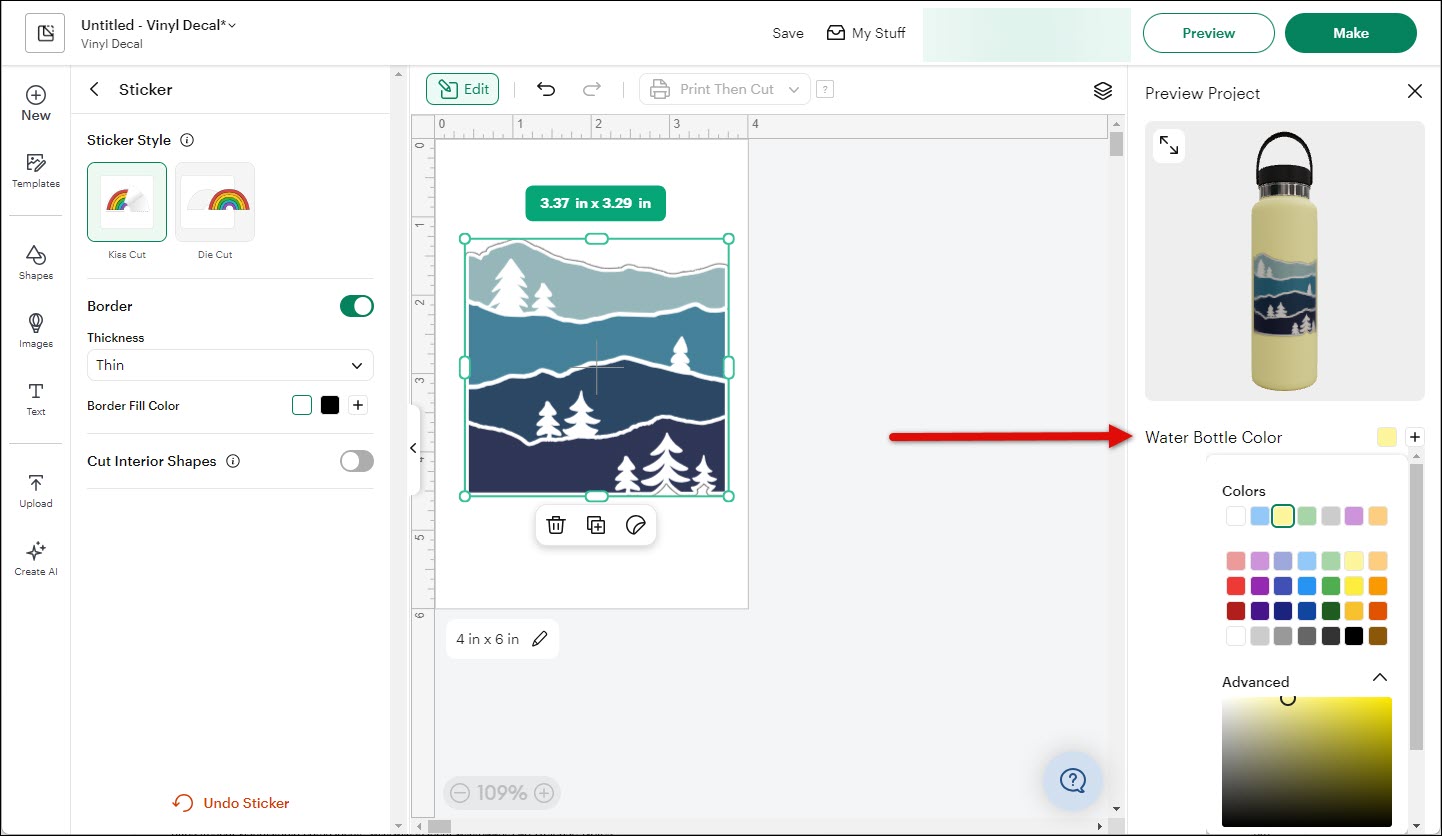Delete selection with trash icon

(556, 525)
